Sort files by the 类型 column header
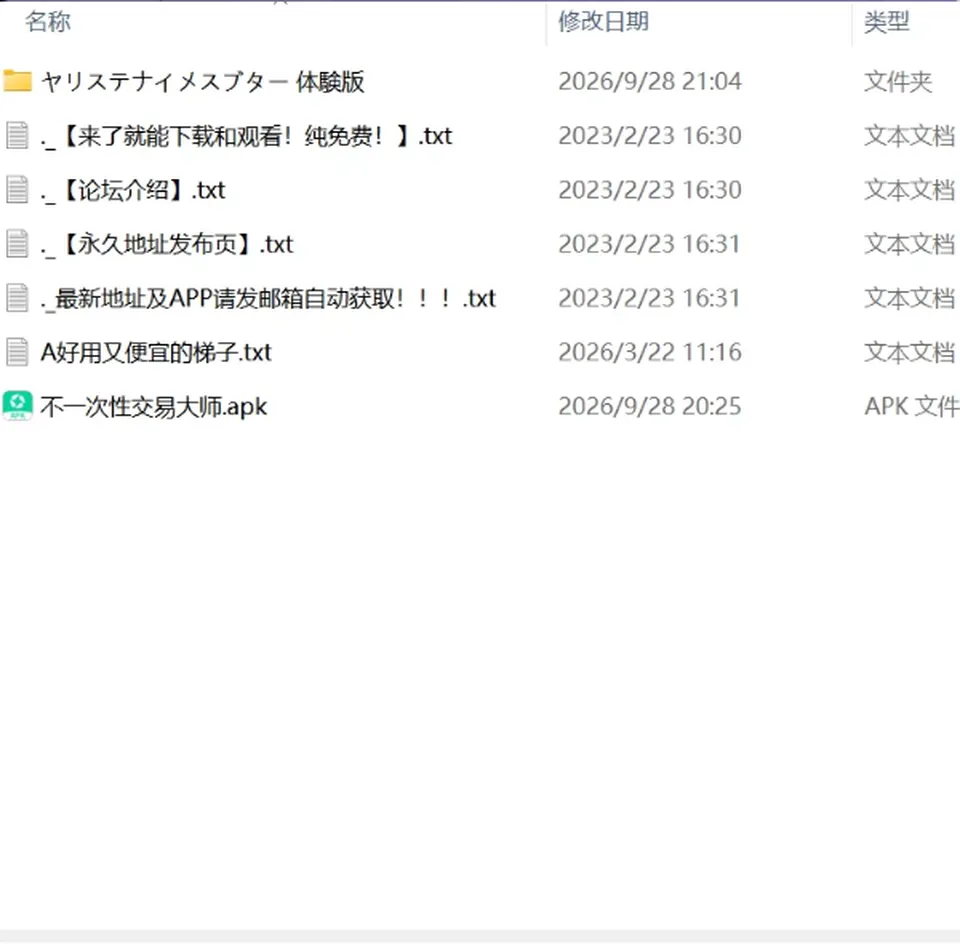The width and height of the screenshot is (960, 944). click(x=887, y=21)
